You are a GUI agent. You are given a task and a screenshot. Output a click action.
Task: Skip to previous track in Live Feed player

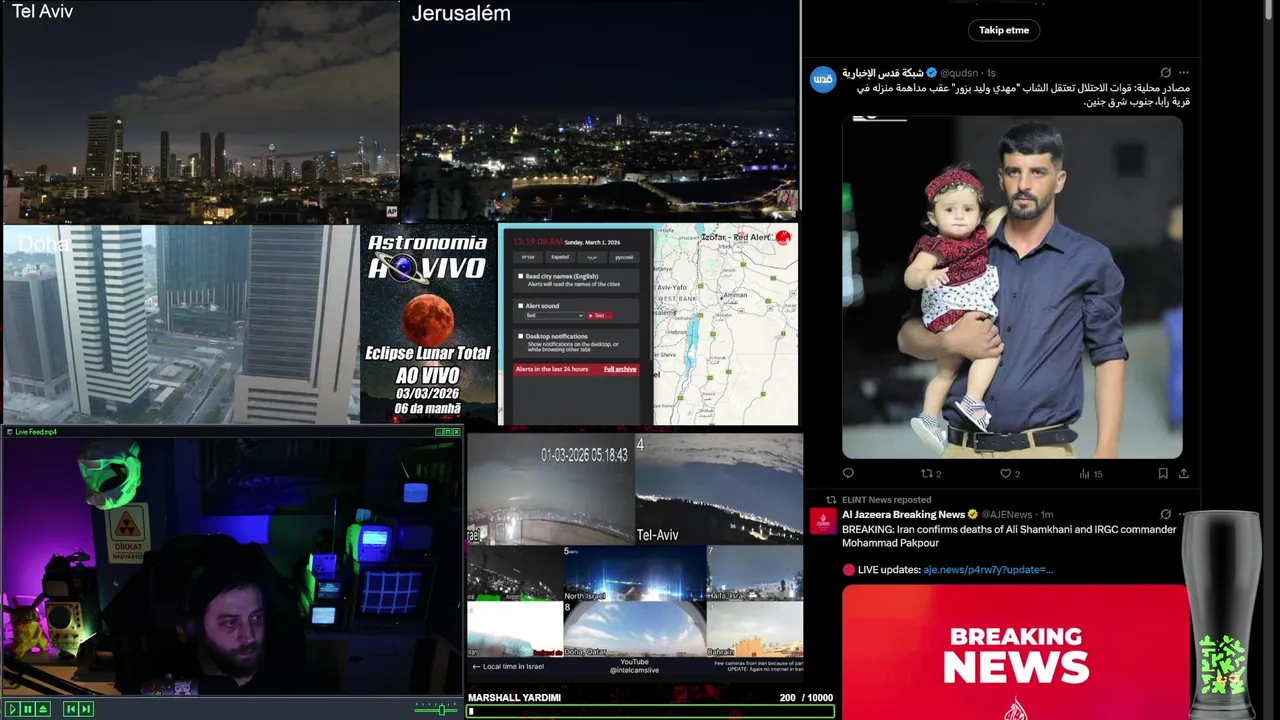coord(71,709)
